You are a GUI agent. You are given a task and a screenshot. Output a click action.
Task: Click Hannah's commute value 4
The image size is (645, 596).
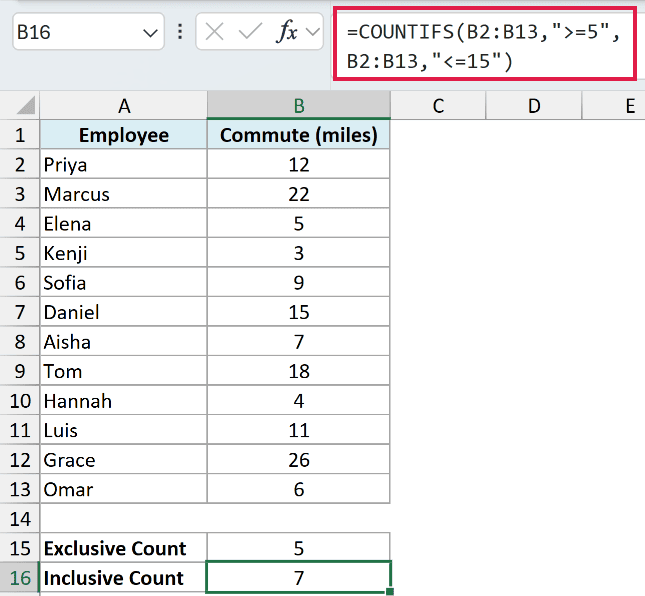(299, 401)
